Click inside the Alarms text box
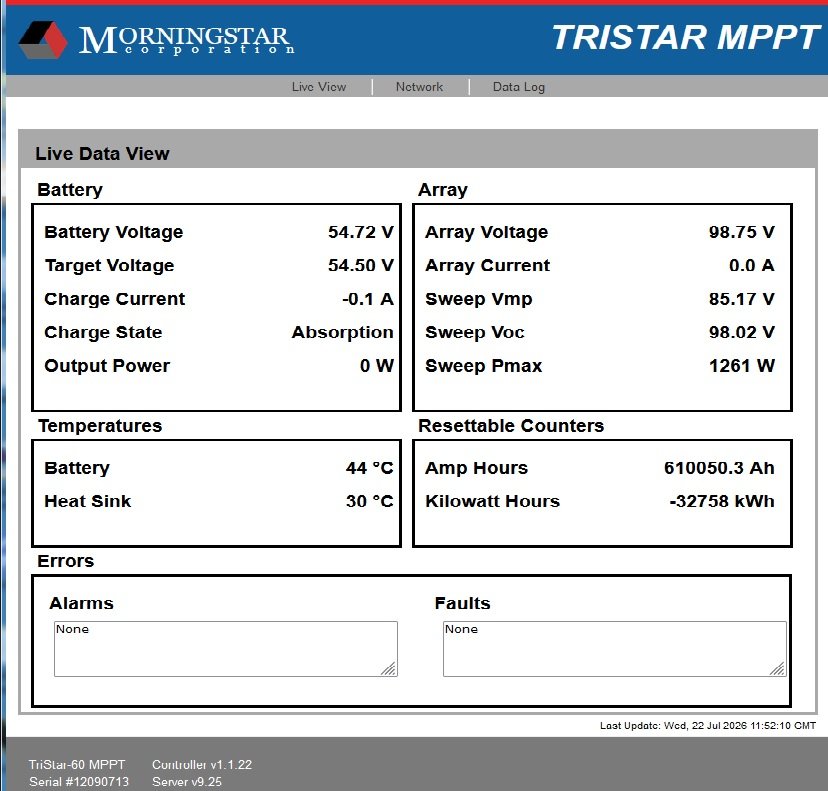The image size is (828, 791). tap(225, 648)
